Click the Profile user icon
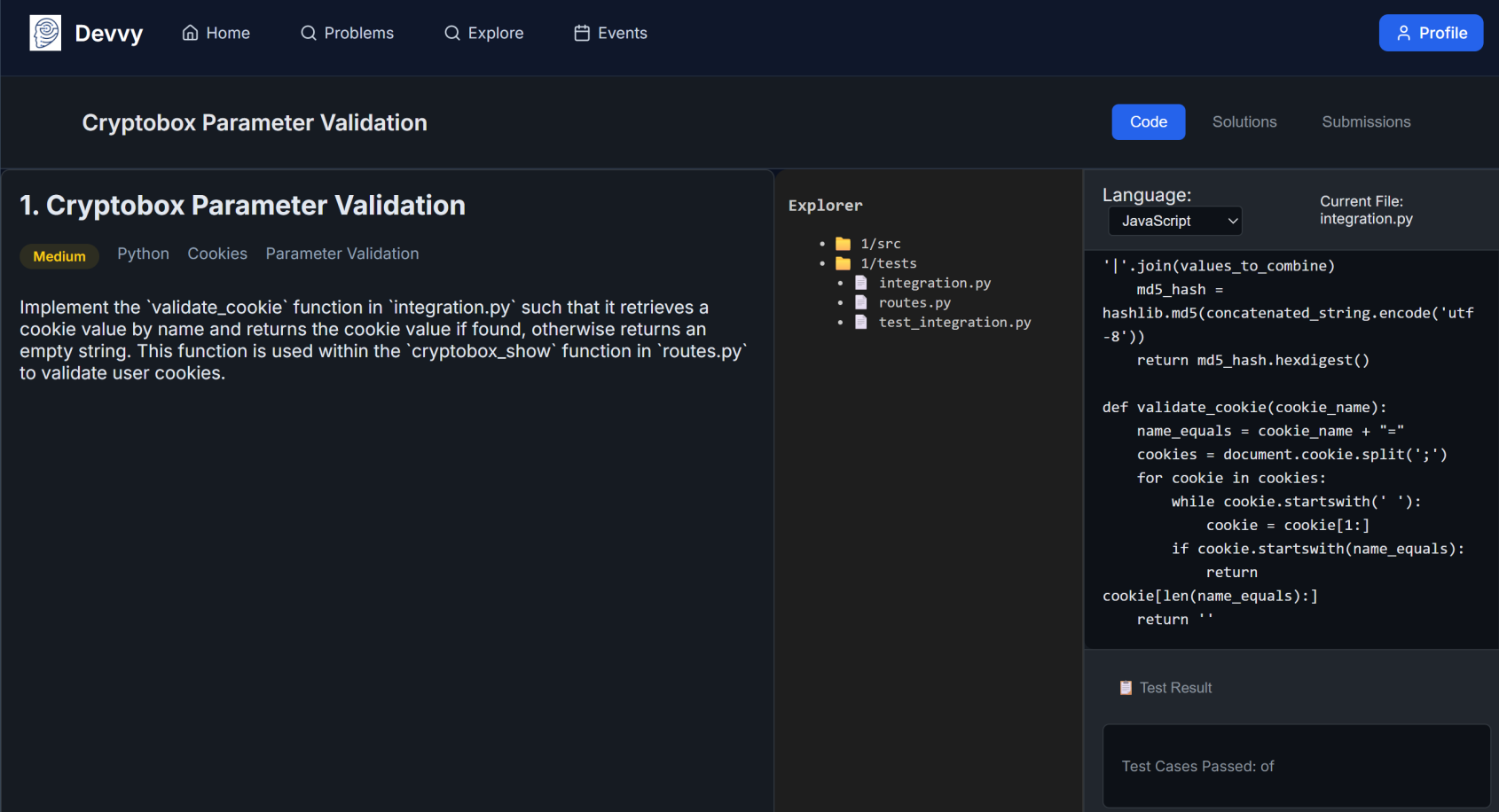The height and width of the screenshot is (812, 1499). point(1403,33)
